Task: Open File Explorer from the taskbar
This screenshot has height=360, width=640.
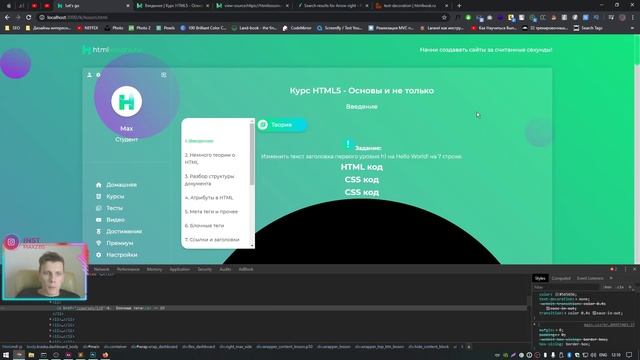Action: 31,355
